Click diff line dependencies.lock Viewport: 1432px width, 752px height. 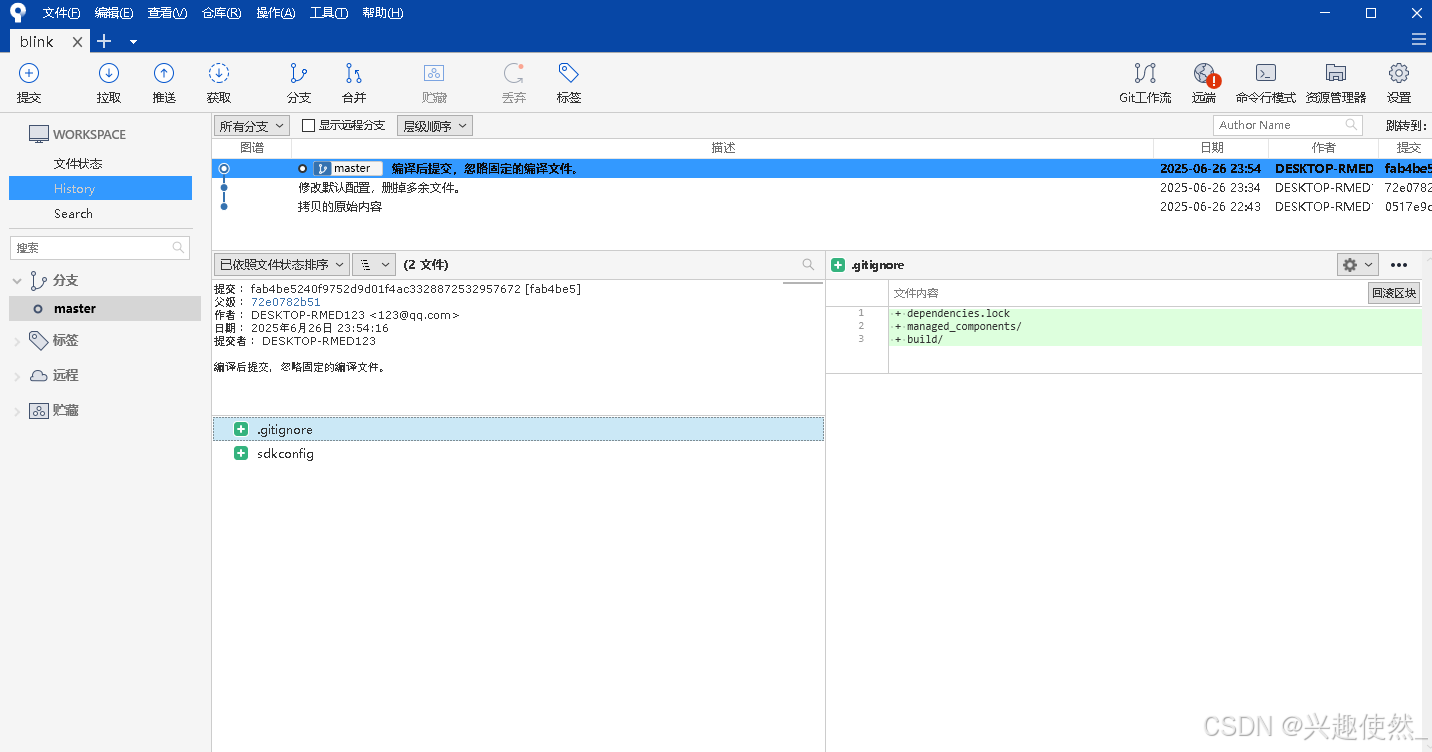(958, 314)
